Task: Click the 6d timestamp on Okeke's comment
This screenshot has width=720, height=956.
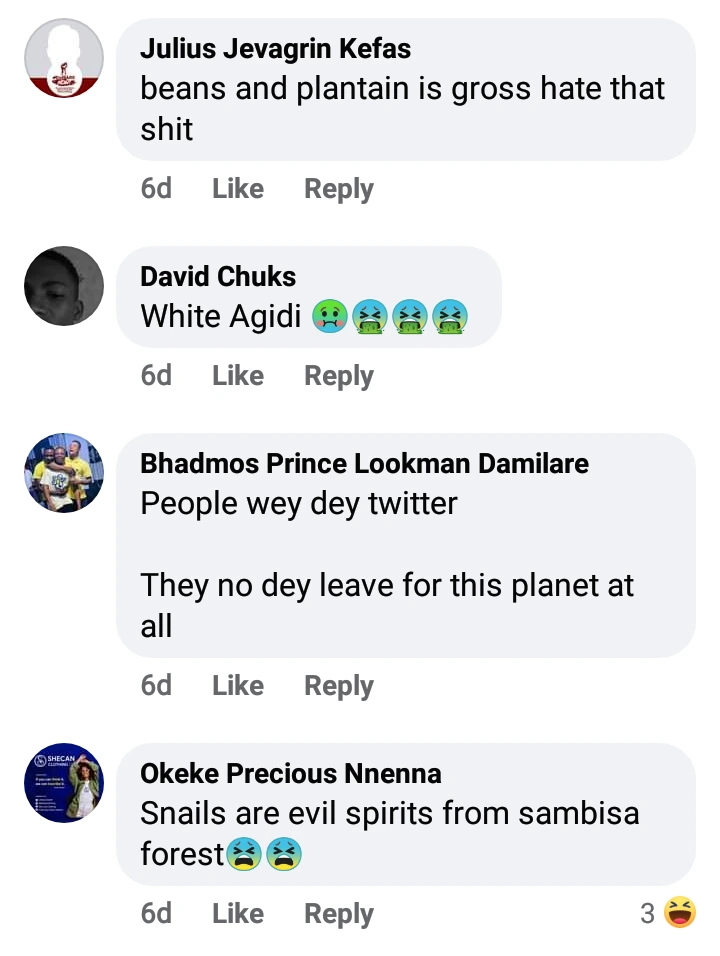Action: click(x=156, y=914)
